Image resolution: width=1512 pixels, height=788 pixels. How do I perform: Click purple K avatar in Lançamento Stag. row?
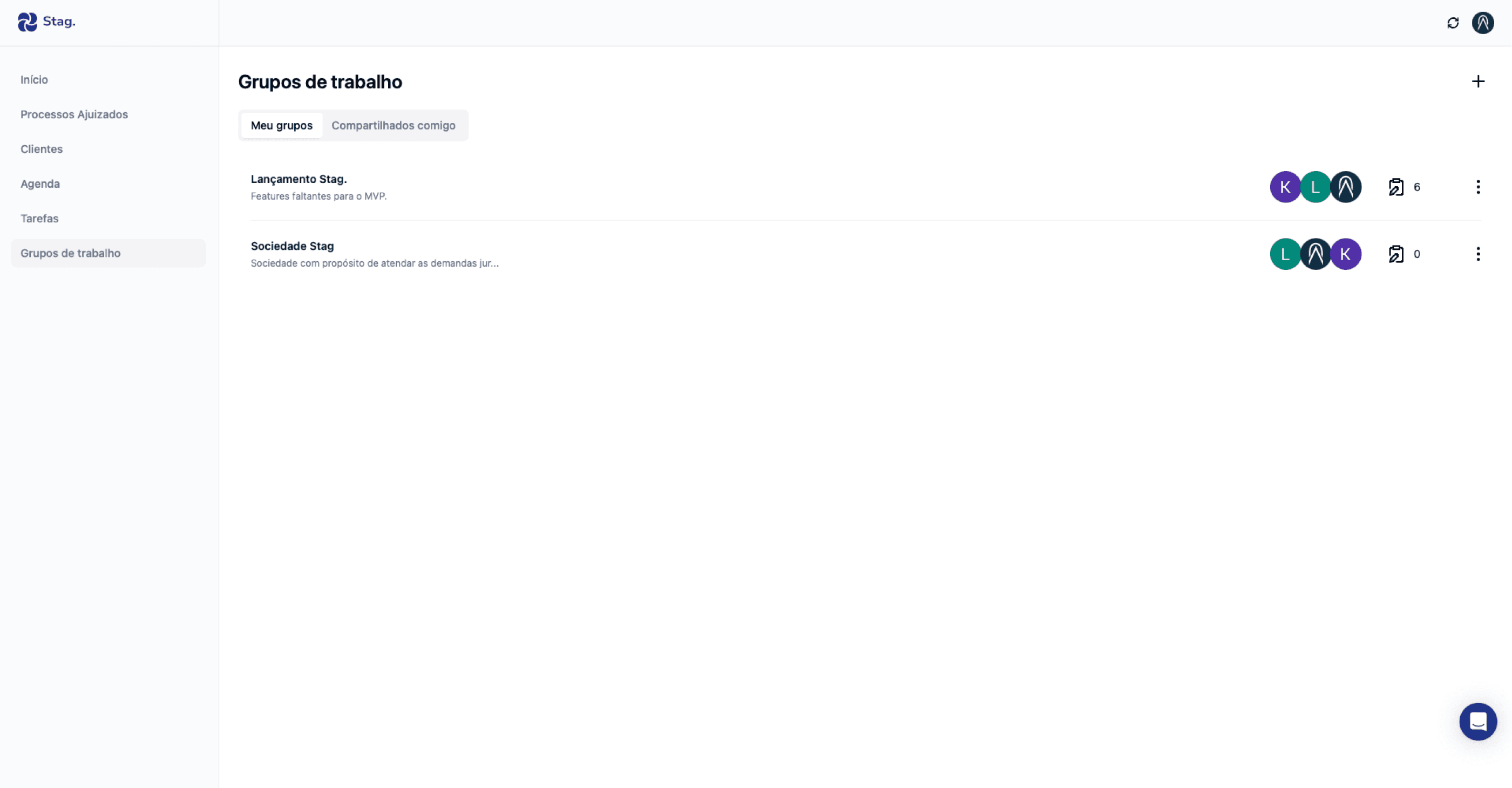click(x=1285, y=187)
